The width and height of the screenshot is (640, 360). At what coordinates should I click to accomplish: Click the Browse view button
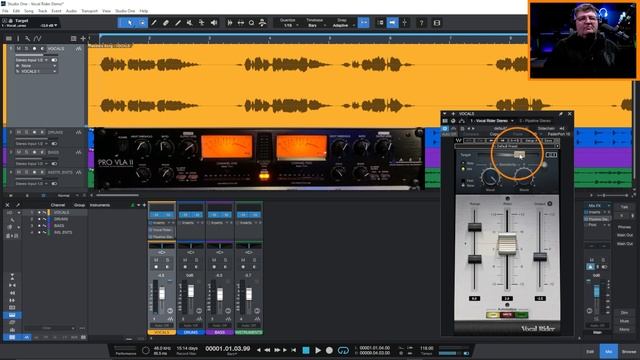pyautogui.click(x=629, y=351)
